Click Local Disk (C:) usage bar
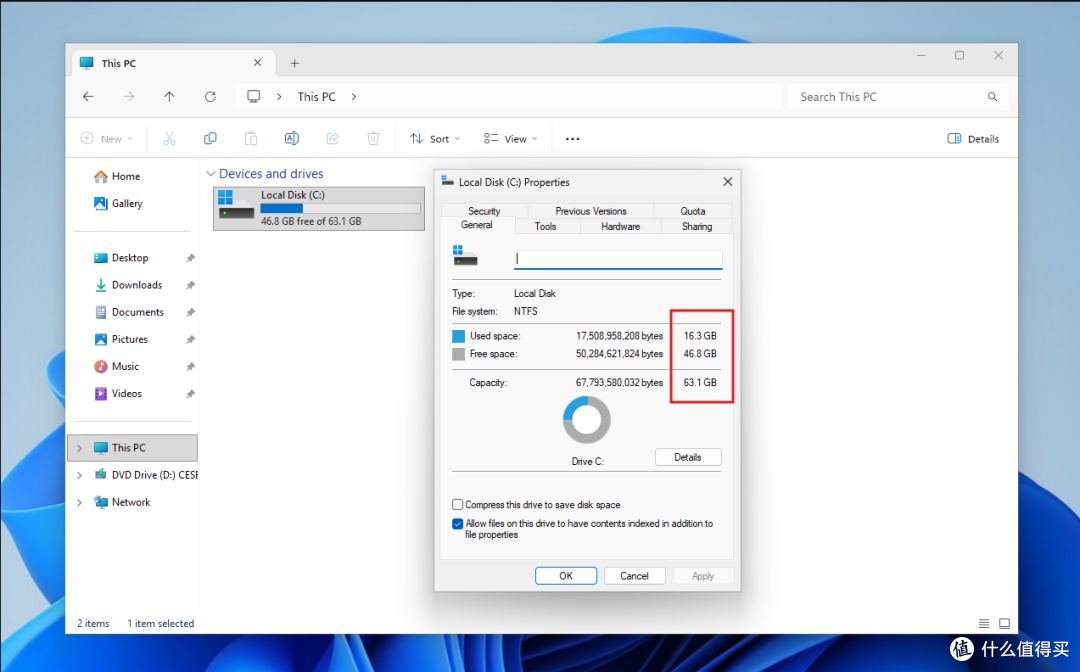 pos(340,208)
